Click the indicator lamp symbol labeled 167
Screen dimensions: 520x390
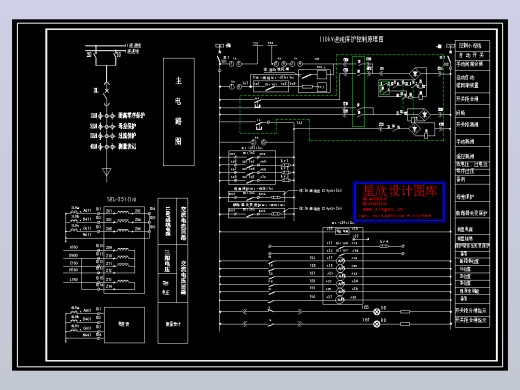pyautogui.click(x=376, y=324)
